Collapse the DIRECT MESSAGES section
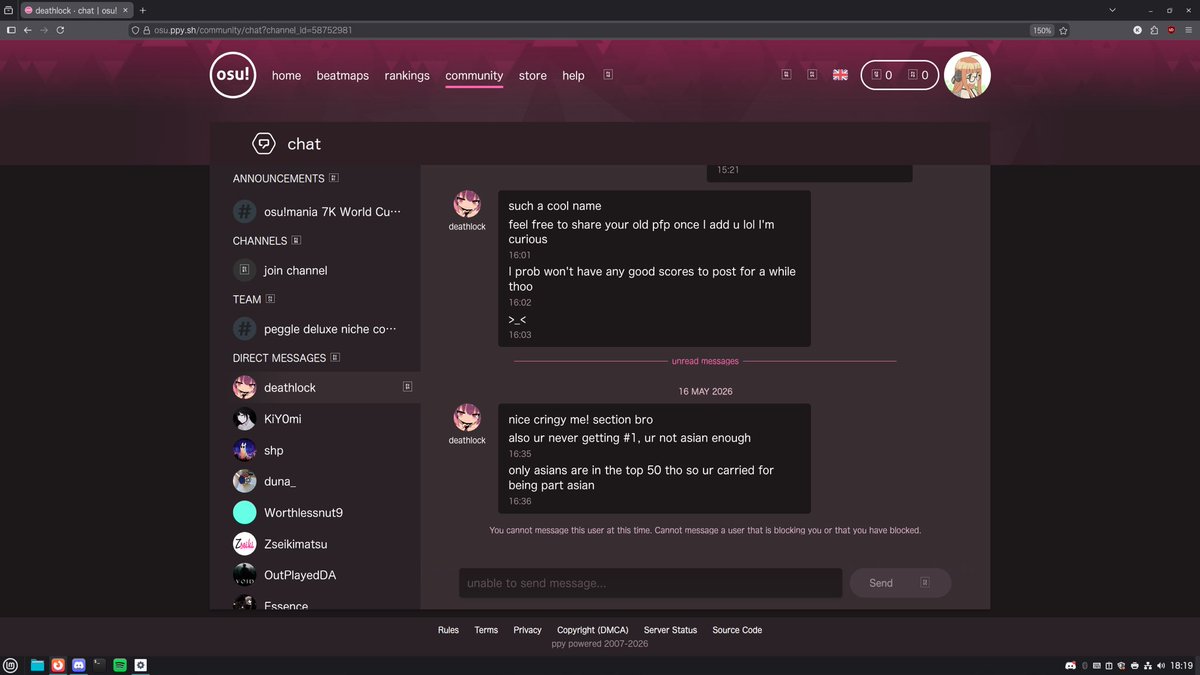The width and height of the screenshot is (1200, 675). (x=335, y=358)
